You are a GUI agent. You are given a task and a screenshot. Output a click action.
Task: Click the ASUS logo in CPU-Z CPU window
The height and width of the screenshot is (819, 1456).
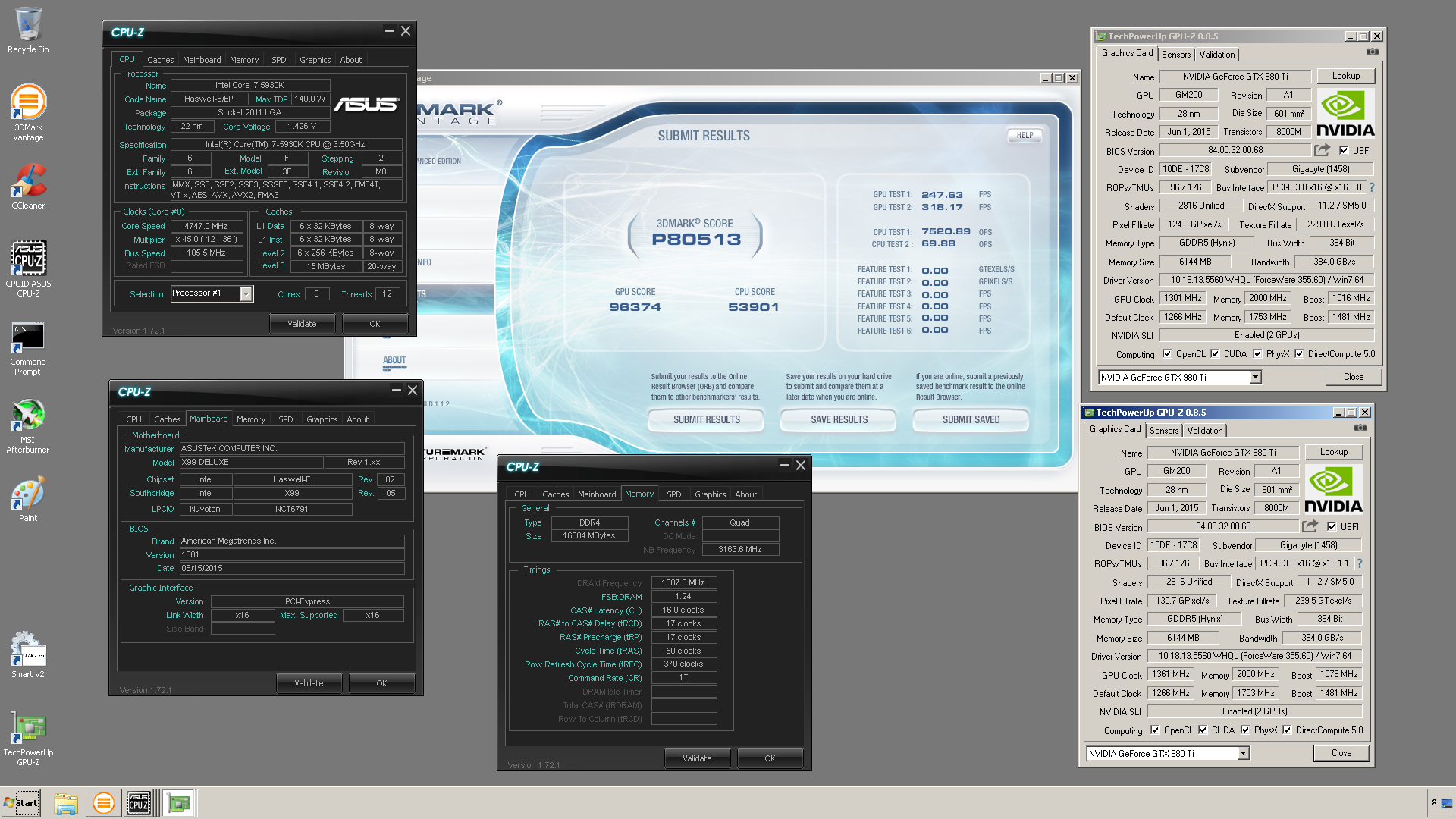(367, 104)
